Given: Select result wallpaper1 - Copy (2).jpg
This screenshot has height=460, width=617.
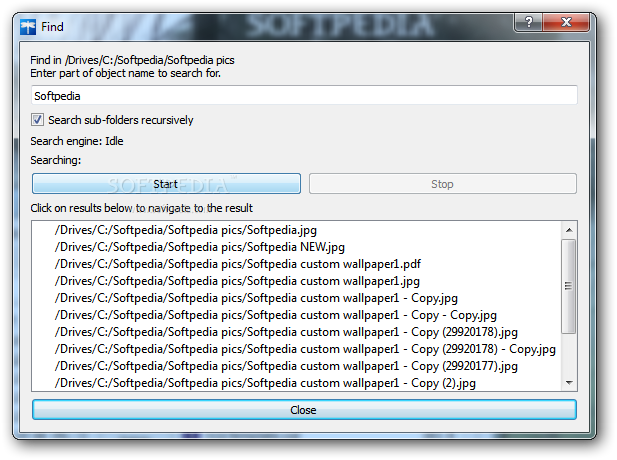Looking at the screenshot, I should click(265, 382).
